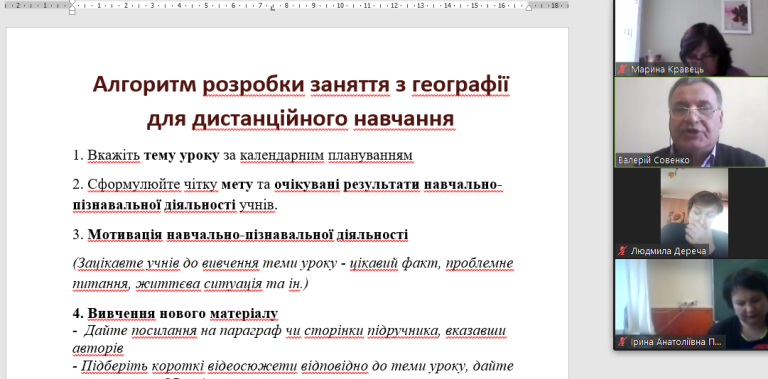This screenshot has width=768, height=379.
Task: Click the muted microphone icon beside Марина Кравець
Action: coord(623,70)
